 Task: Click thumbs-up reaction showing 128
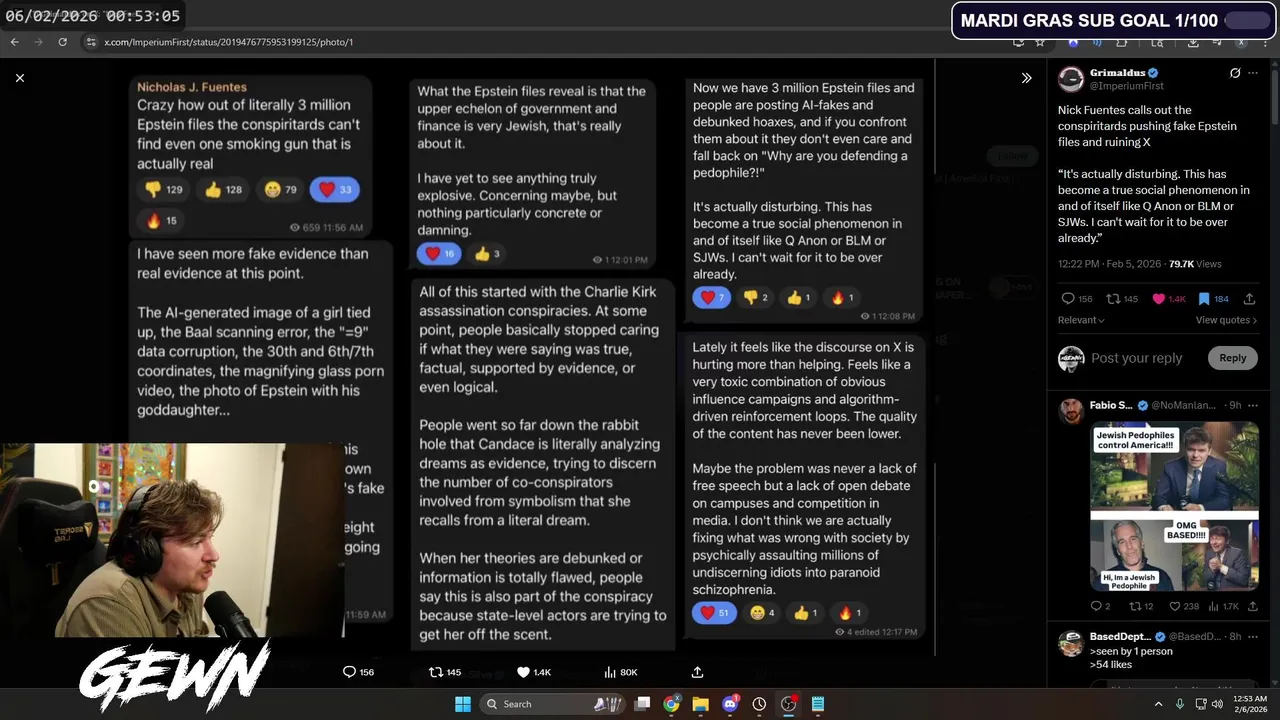click(x=223, y=189)
